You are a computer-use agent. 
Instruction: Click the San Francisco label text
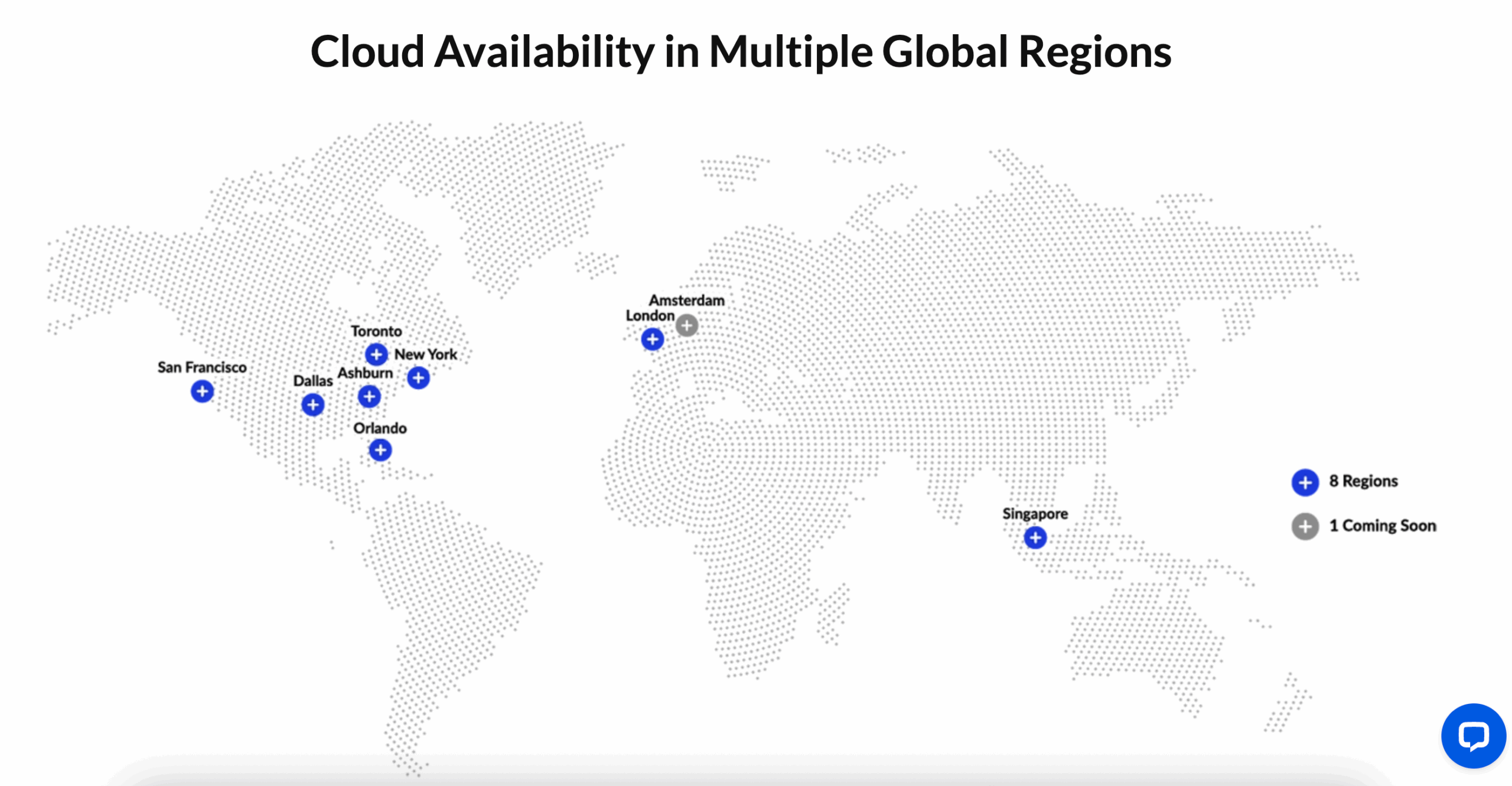point(202,367)
